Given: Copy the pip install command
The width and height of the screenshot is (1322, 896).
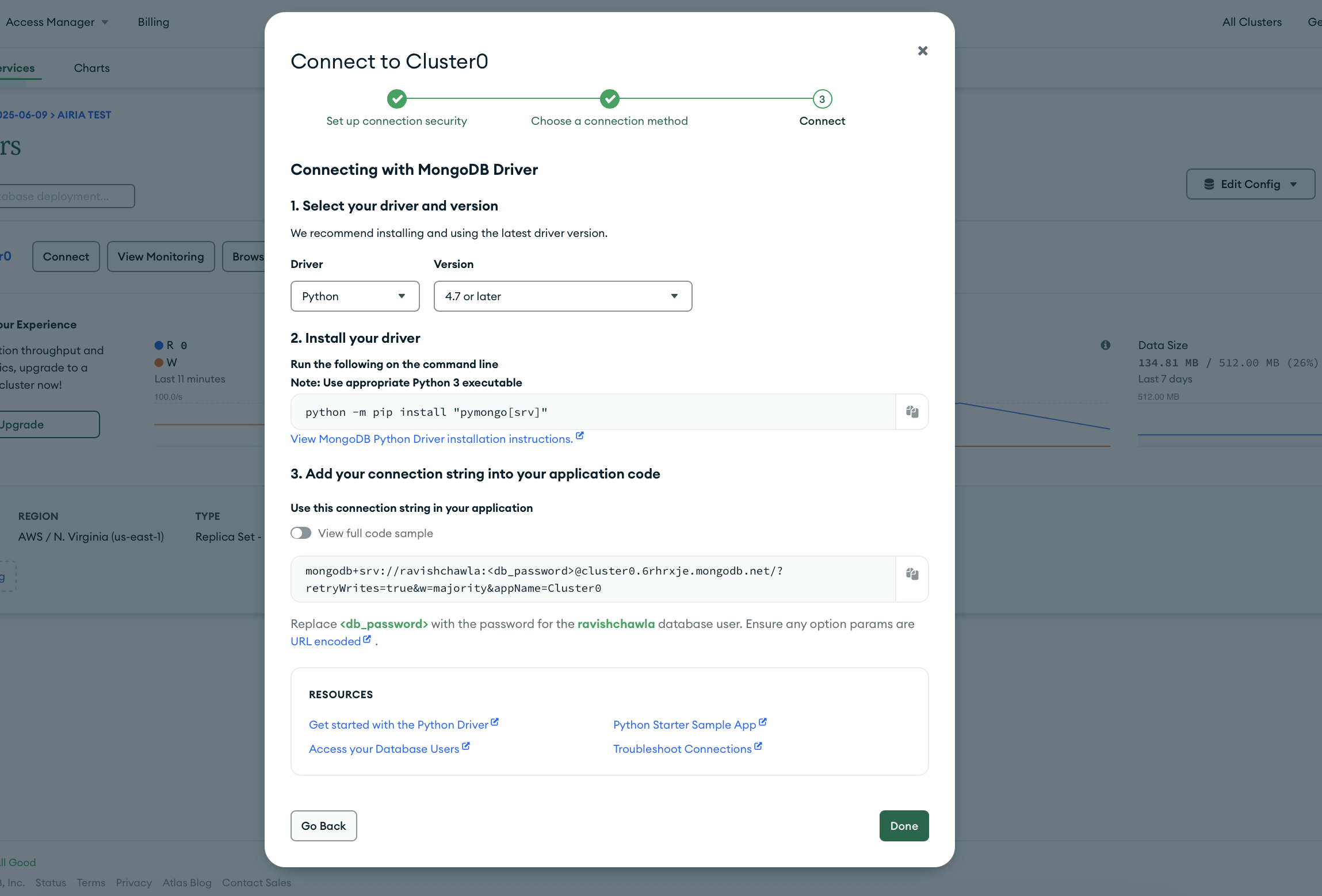Looking at the screenshot, I should pyautogui.click(x=912, y=412).
